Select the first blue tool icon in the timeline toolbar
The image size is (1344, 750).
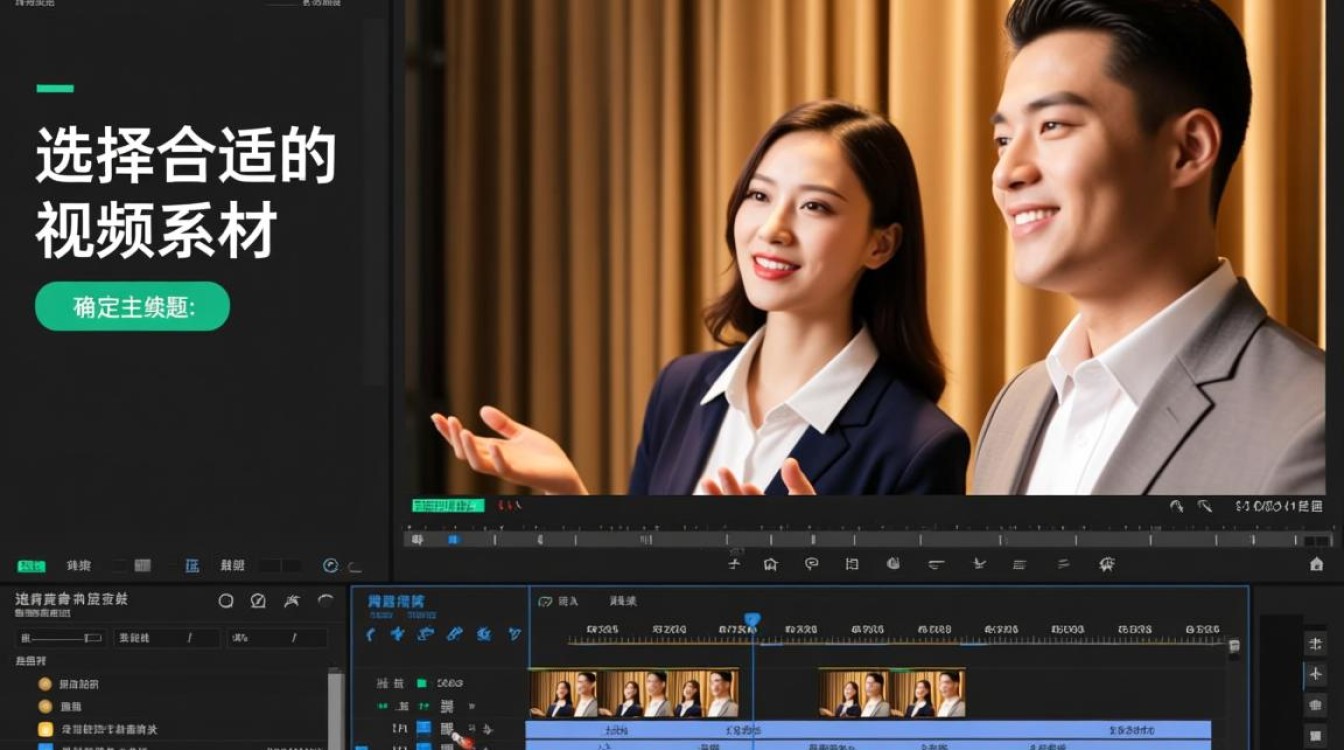coord(371,634)
